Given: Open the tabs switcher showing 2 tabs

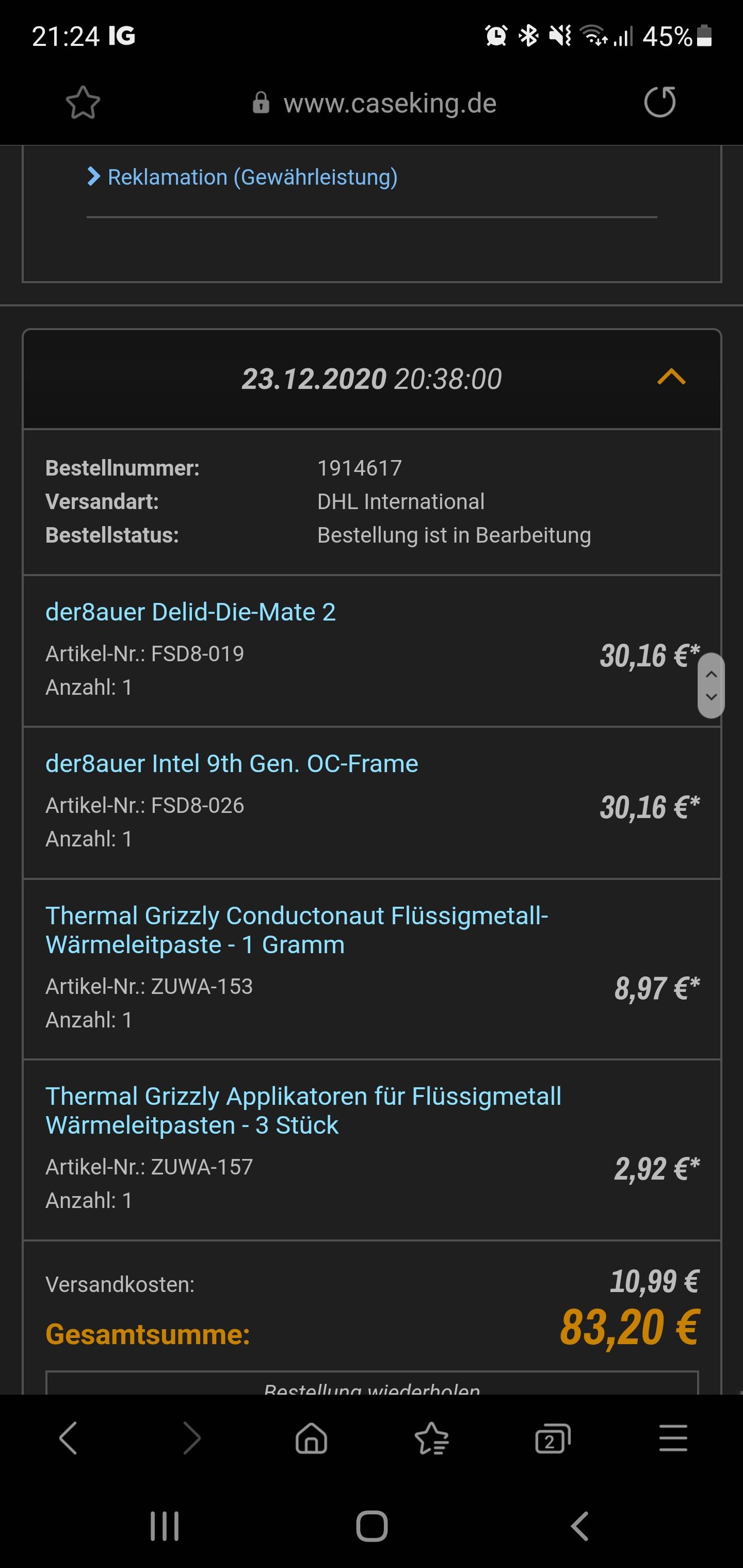Looking at the screenshot, I should coord(553,1439).
